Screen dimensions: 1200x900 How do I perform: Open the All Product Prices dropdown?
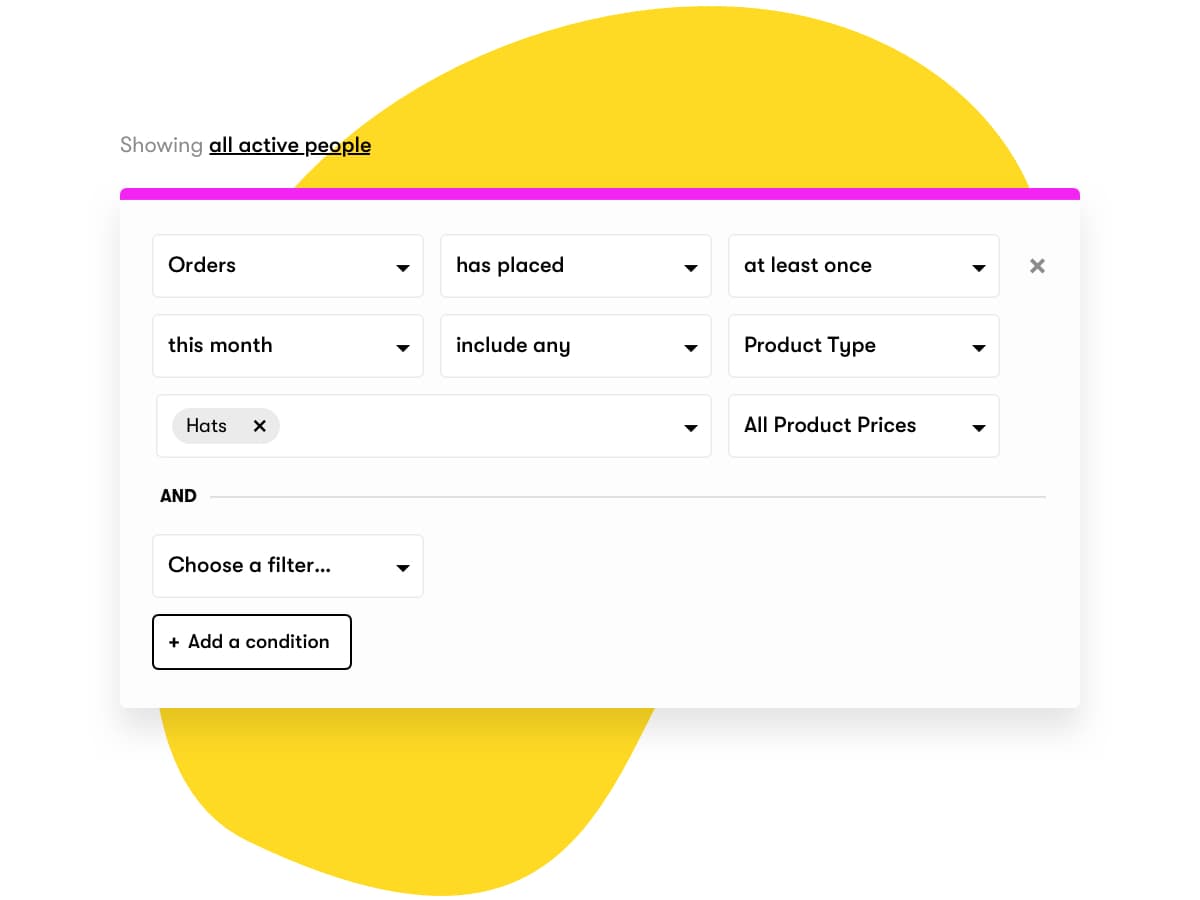click(863, 426)
